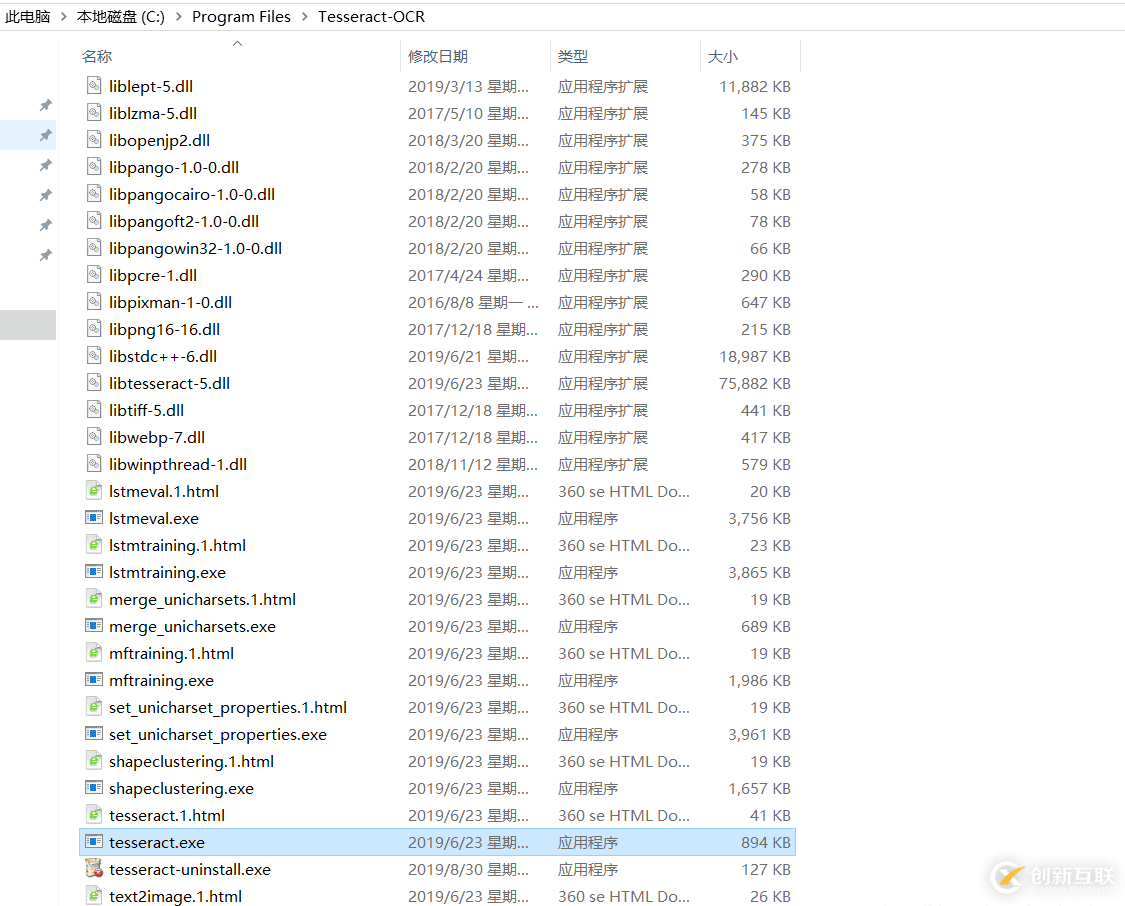Click the 2016/8/8 modified date entry
Viewport: 1125px width, 906px height.
coord(473,303)
